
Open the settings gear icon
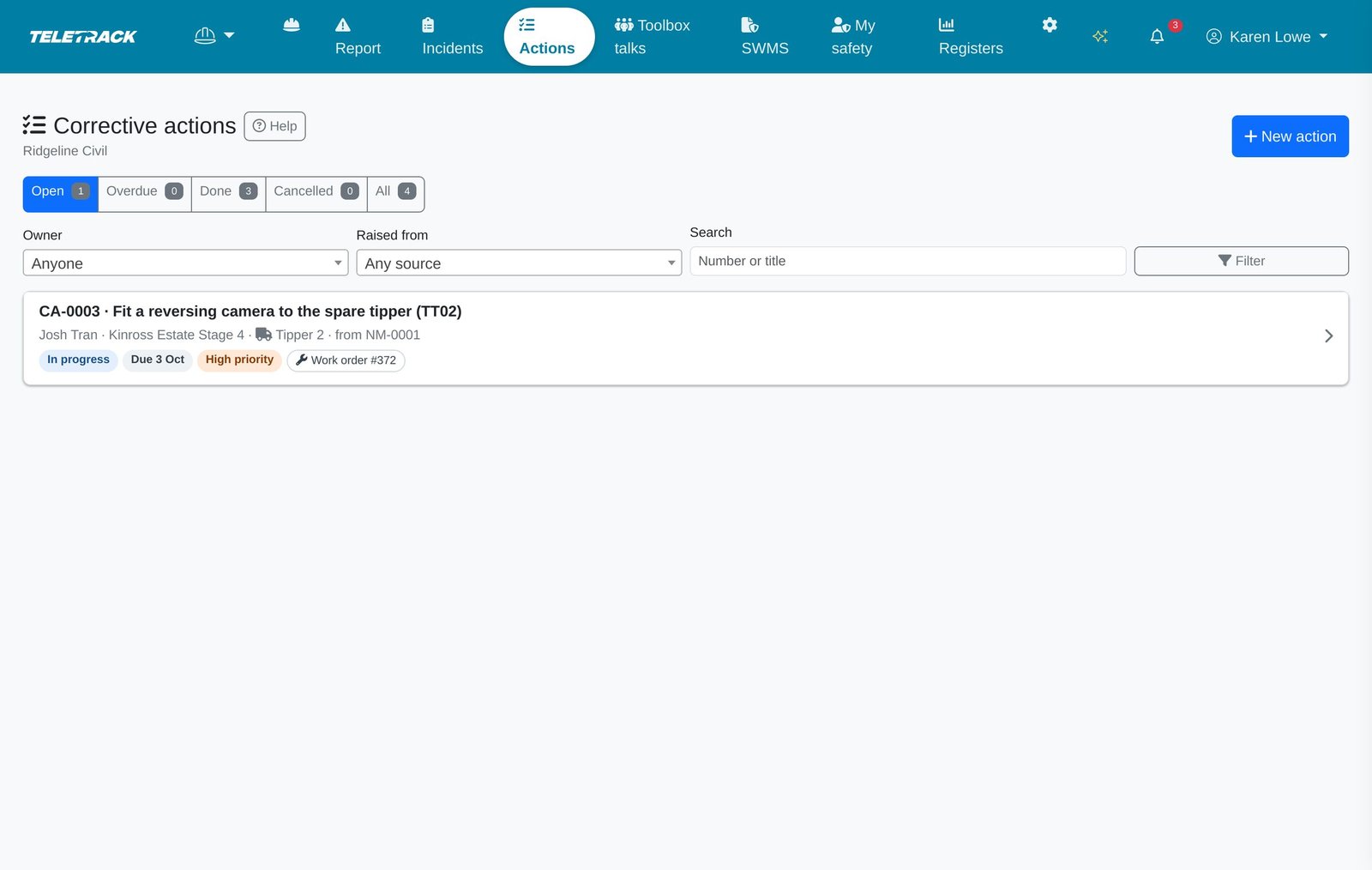pos(1050,25)
